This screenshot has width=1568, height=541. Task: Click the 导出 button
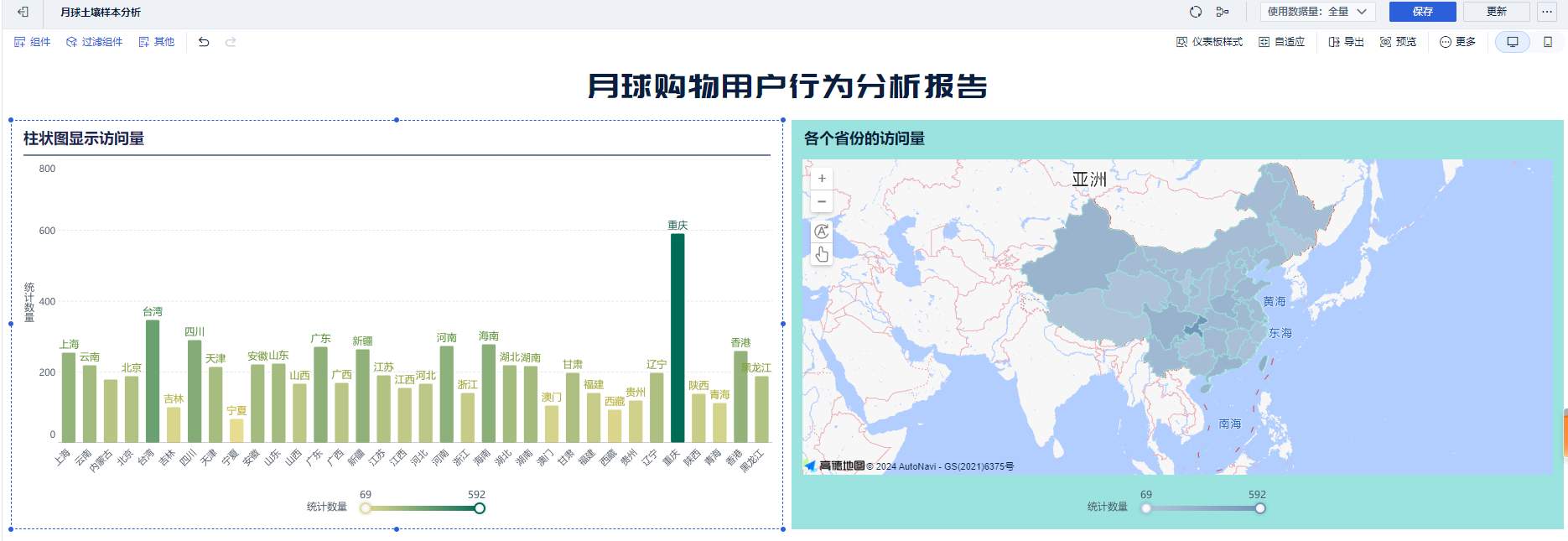point(1347,42)
